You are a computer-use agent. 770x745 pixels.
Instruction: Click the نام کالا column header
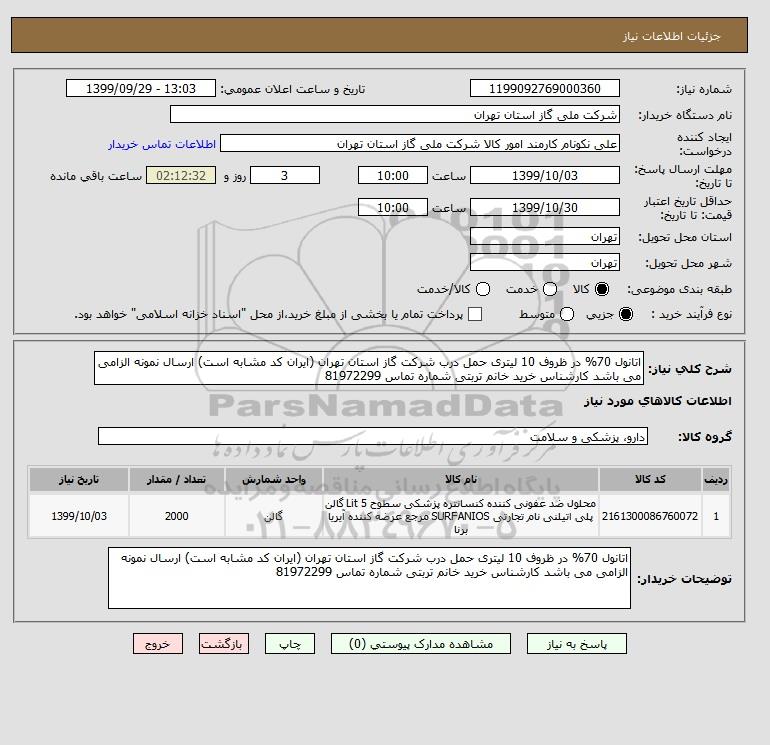pos(461,479)
